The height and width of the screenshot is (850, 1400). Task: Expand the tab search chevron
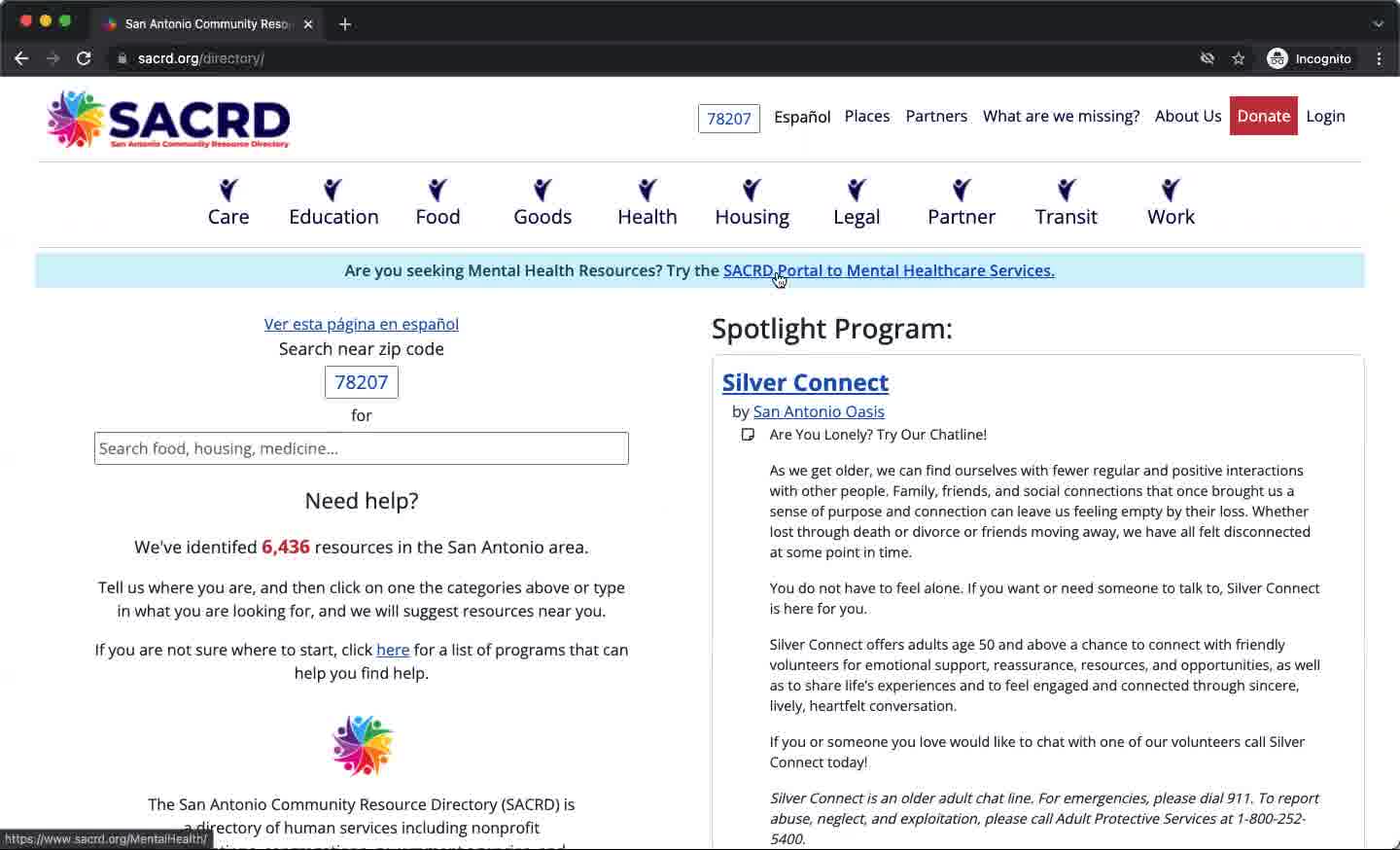click(1378, 23)
